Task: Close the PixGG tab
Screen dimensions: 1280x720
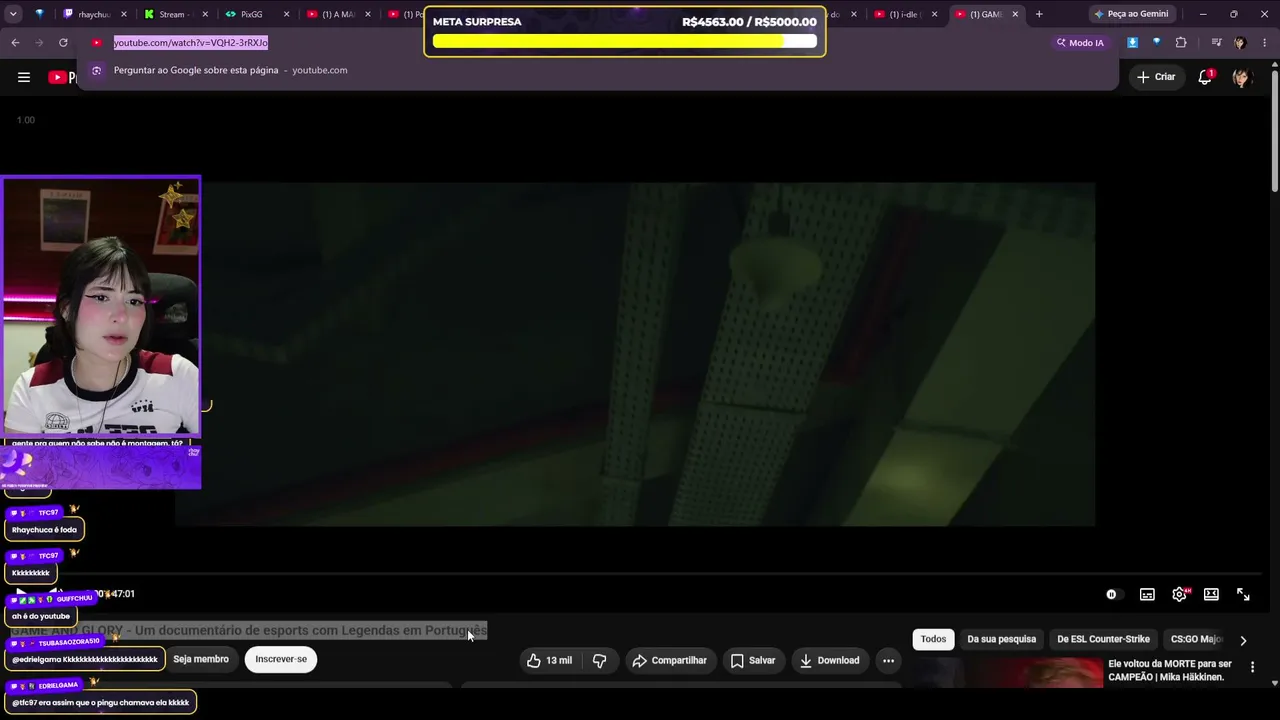Action: coord(286,14)
